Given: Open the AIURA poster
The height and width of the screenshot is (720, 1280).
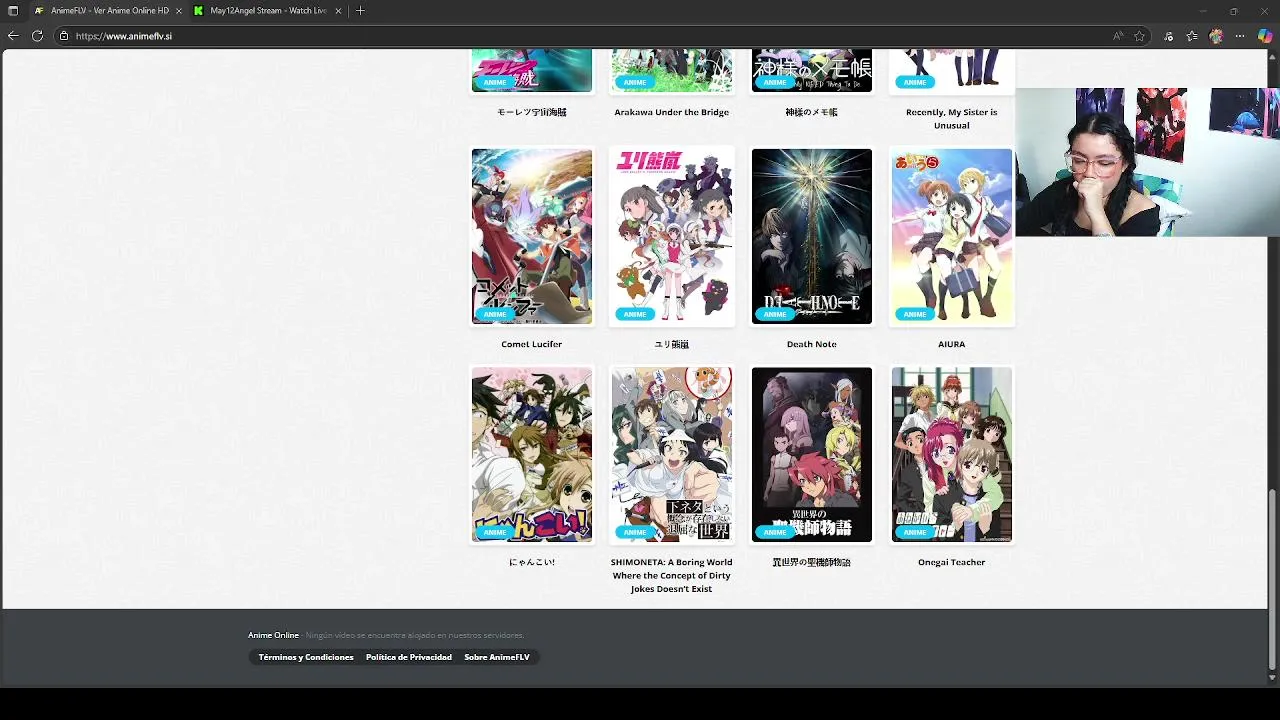Looking at the screenshot, I should pyautogui.click(x=952, y=237).
